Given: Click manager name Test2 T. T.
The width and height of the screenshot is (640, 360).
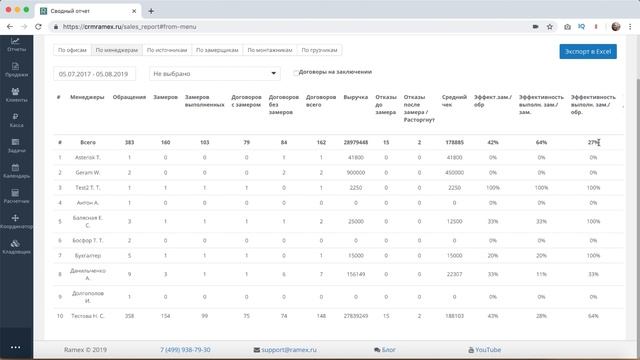Looking at the screenshot, I should 88,188.
